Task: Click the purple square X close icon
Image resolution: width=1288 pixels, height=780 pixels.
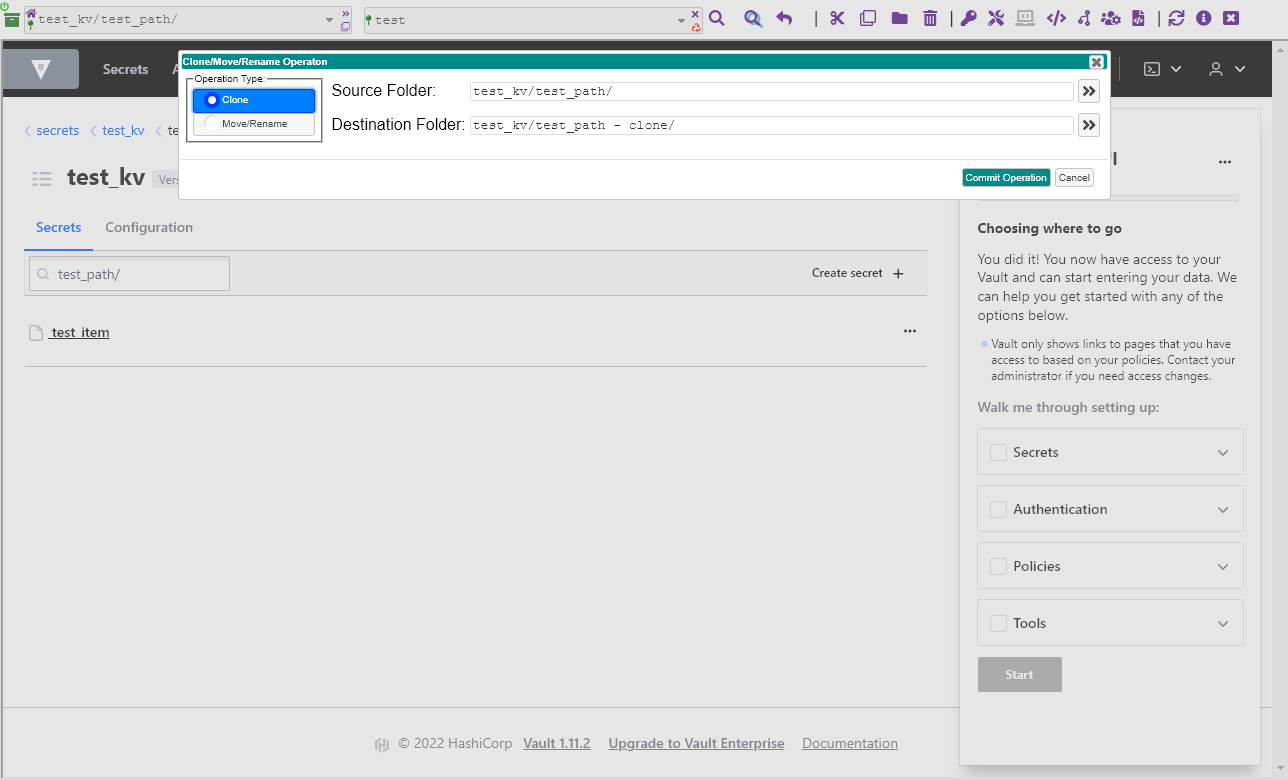Action: point(1231,18)
